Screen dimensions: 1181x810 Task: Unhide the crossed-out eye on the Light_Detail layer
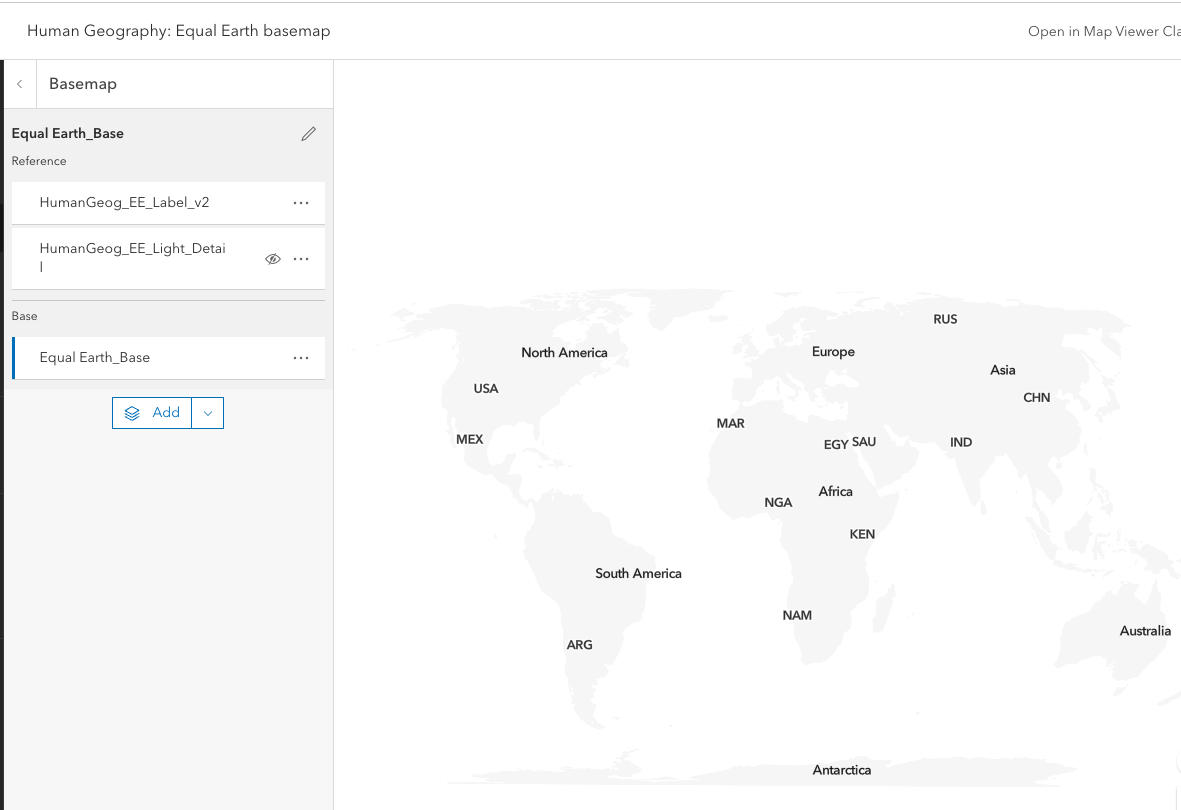272,258
